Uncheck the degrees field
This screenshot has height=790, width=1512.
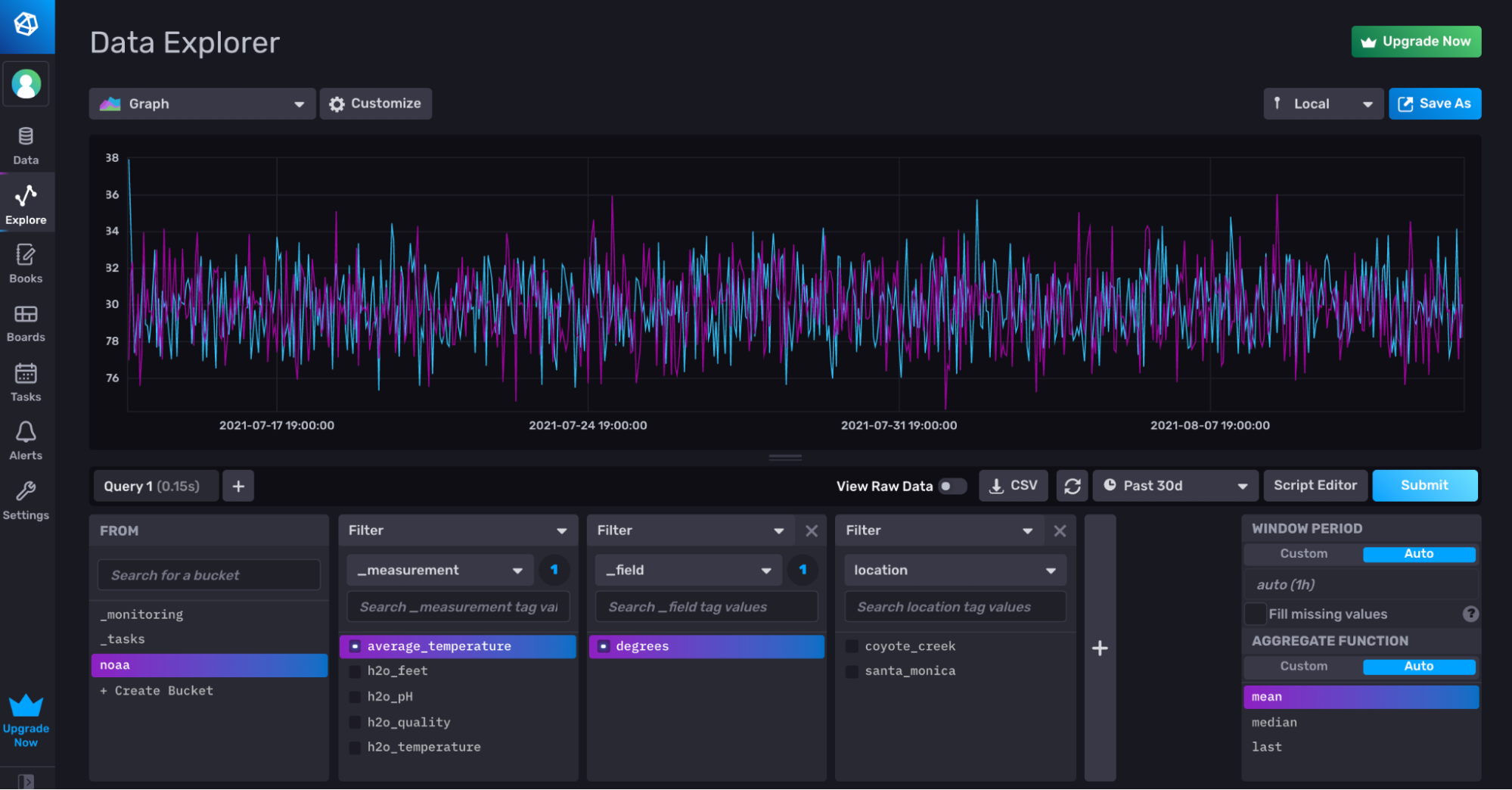pos(604,646)
